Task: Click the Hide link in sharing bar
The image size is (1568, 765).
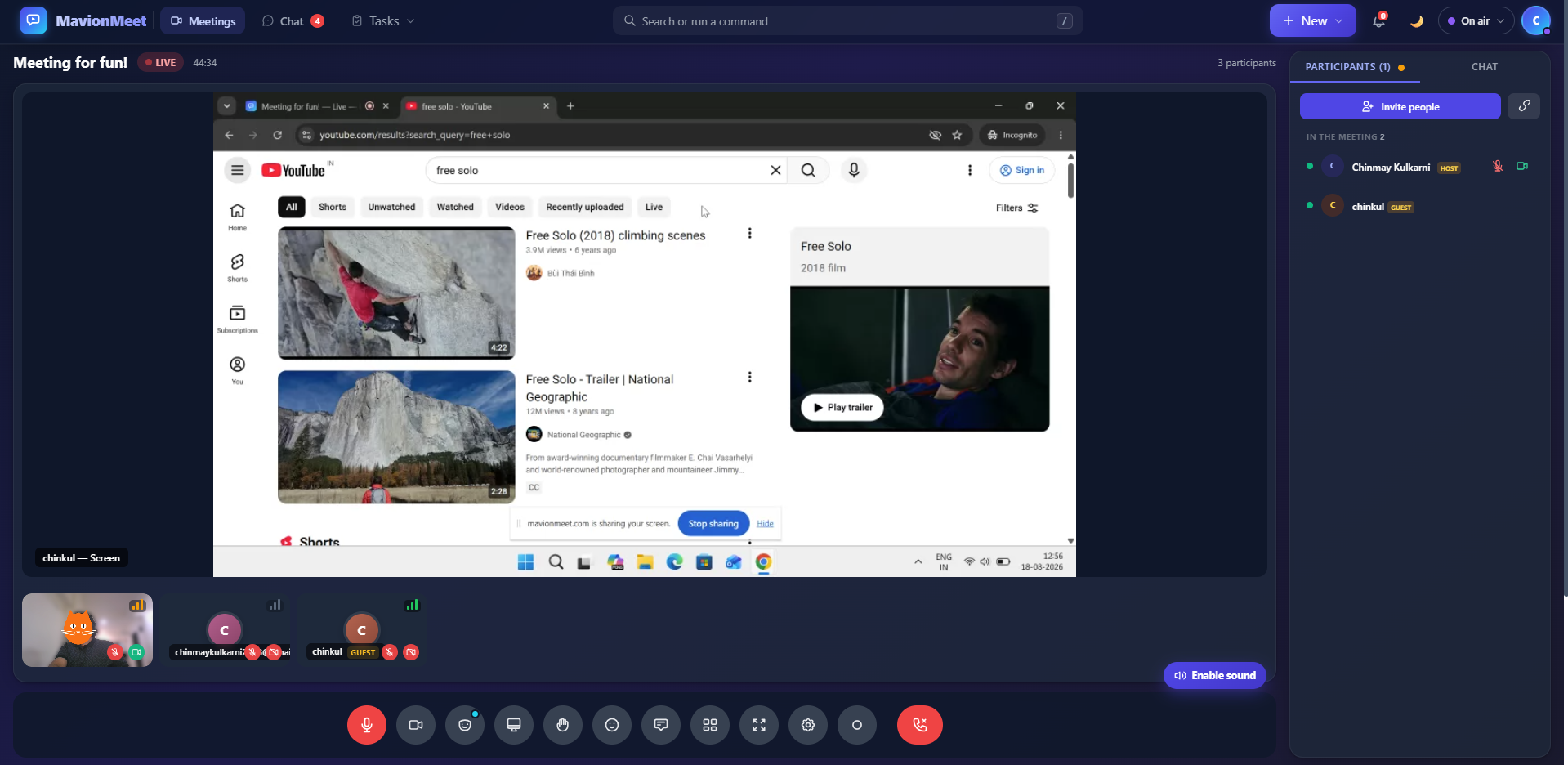Action: (765, 523)
